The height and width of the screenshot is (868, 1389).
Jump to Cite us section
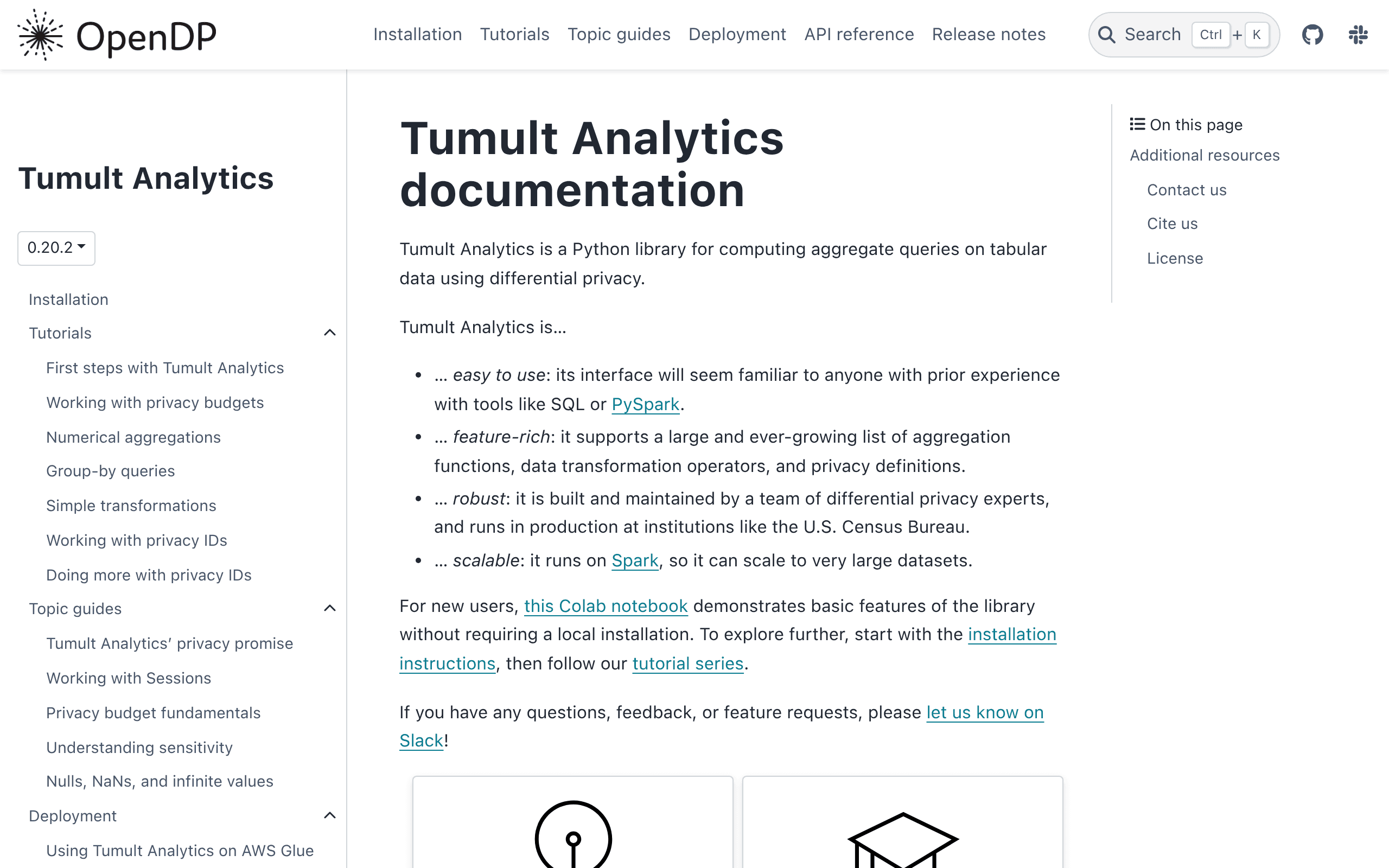click(x=1172, y=224)
